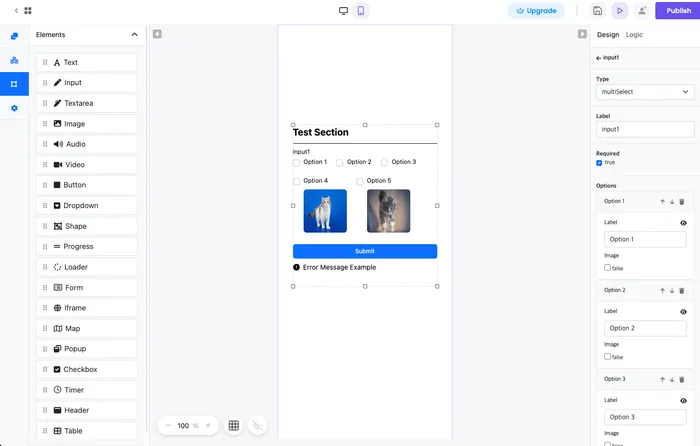Collapse the Elements panel chevron

135,35
